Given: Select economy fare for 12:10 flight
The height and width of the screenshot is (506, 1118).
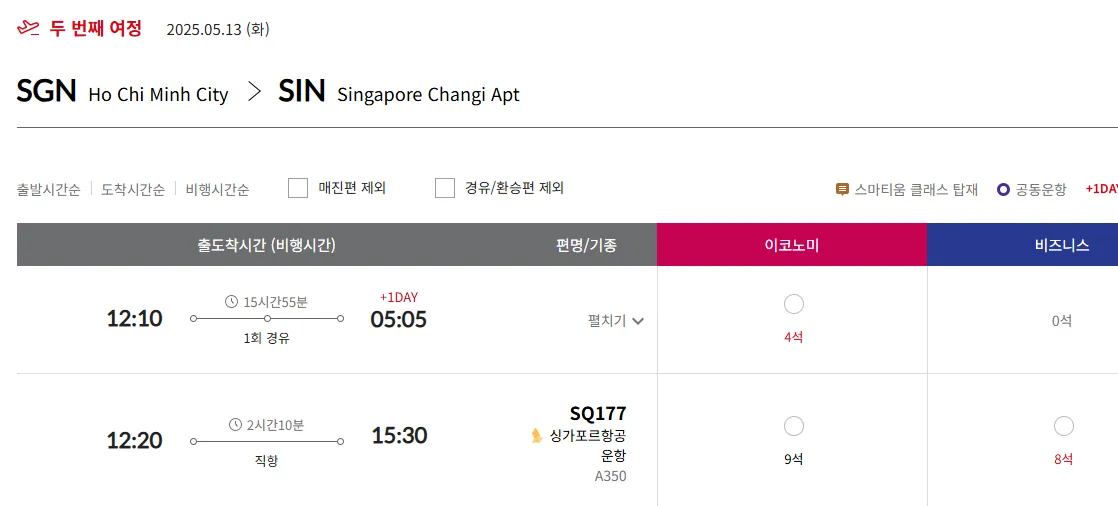Looking at the screenshot, I should coord(794,305).
